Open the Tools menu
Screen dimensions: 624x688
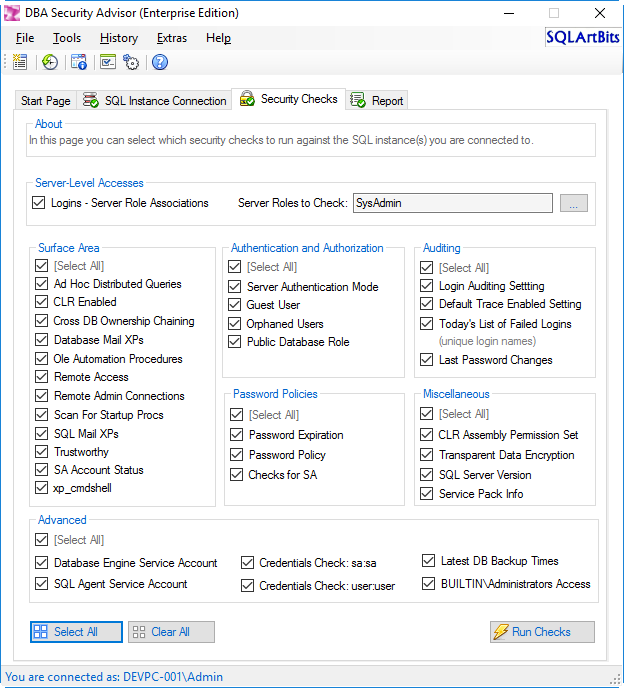click(67, 38)
